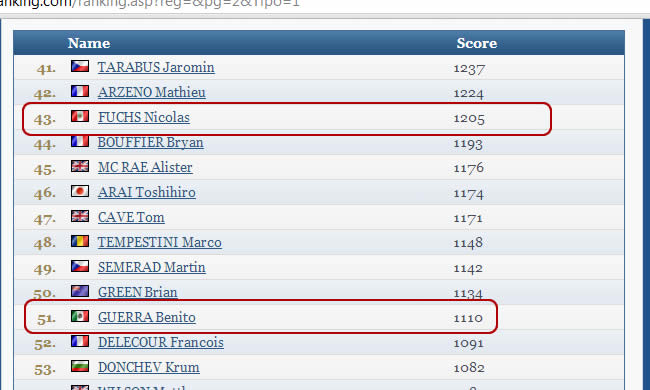This screenshot has width=650, height=390.
Task: Click Romanian flag beside TEMPESTINI Marco
Action: tap(80, 241)
